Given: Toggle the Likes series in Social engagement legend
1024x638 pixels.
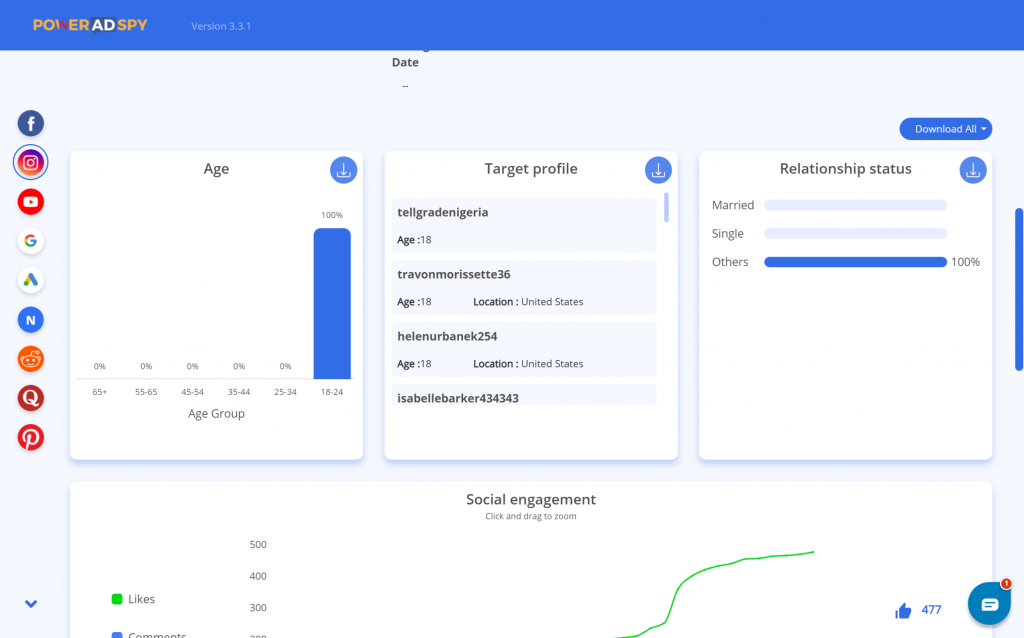Looking at the screenshot, I should click(x=132, y=598).
